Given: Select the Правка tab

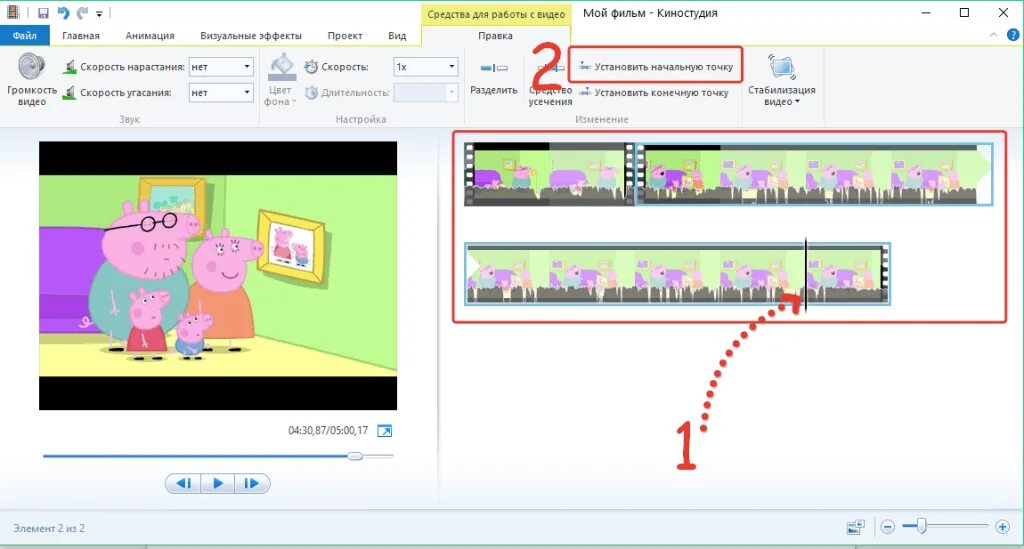Looking at the screenshot, I should tap(495, 35).
